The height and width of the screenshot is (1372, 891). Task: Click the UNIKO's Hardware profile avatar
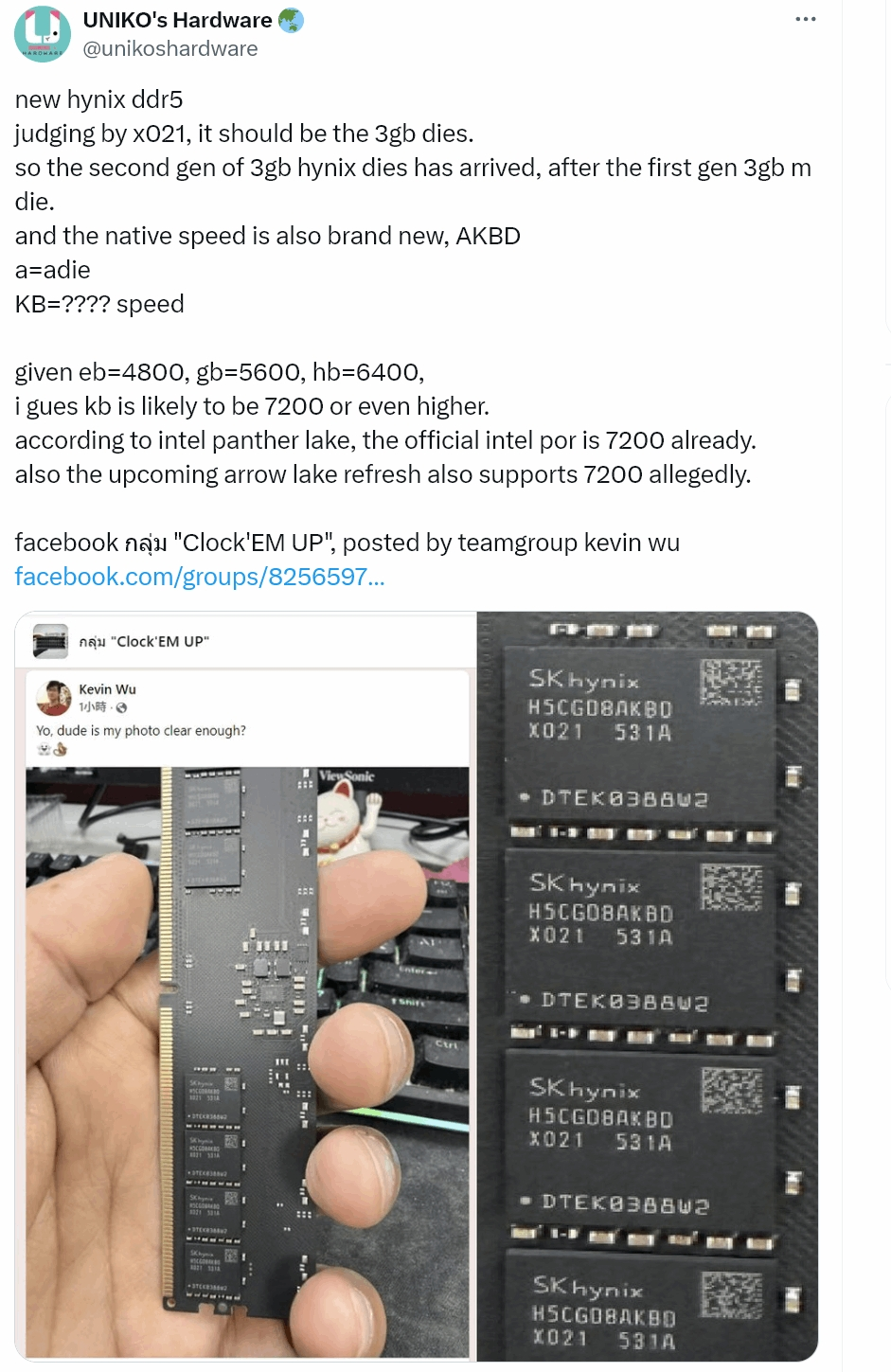coord(43,34)
